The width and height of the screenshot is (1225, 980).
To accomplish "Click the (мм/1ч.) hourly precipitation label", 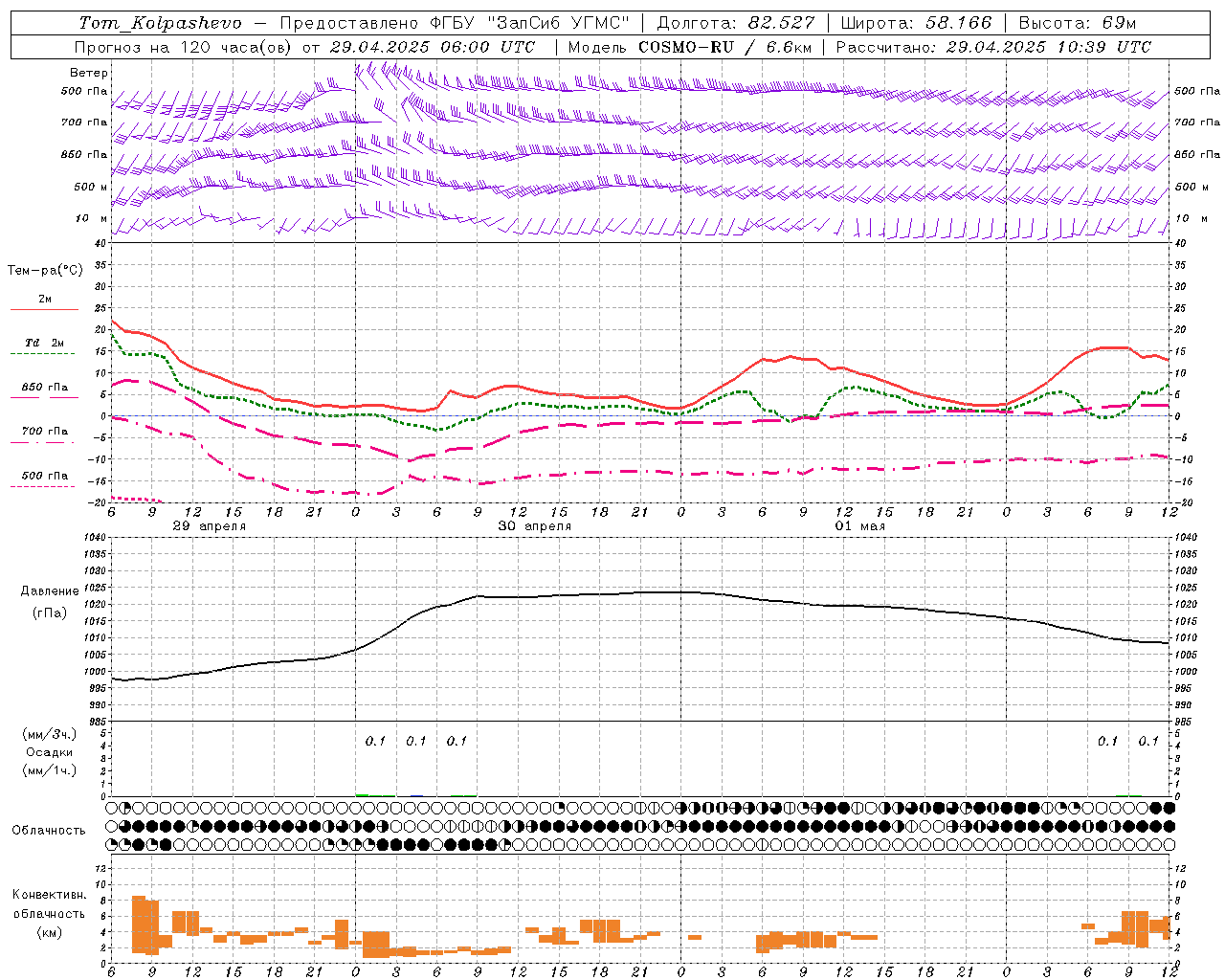I will coord(50,771).
